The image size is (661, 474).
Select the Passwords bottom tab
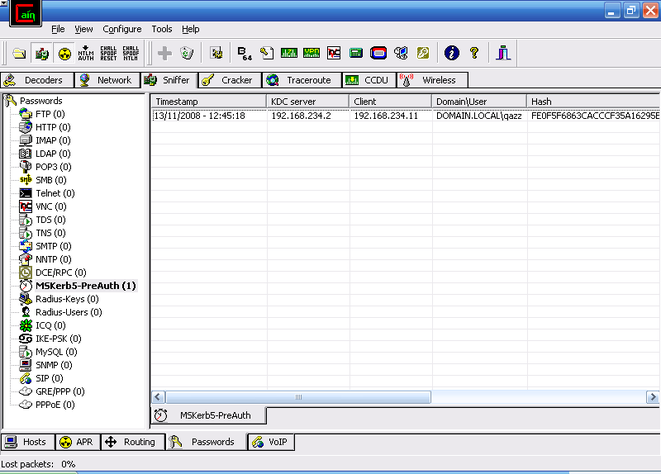click(206, 442)
